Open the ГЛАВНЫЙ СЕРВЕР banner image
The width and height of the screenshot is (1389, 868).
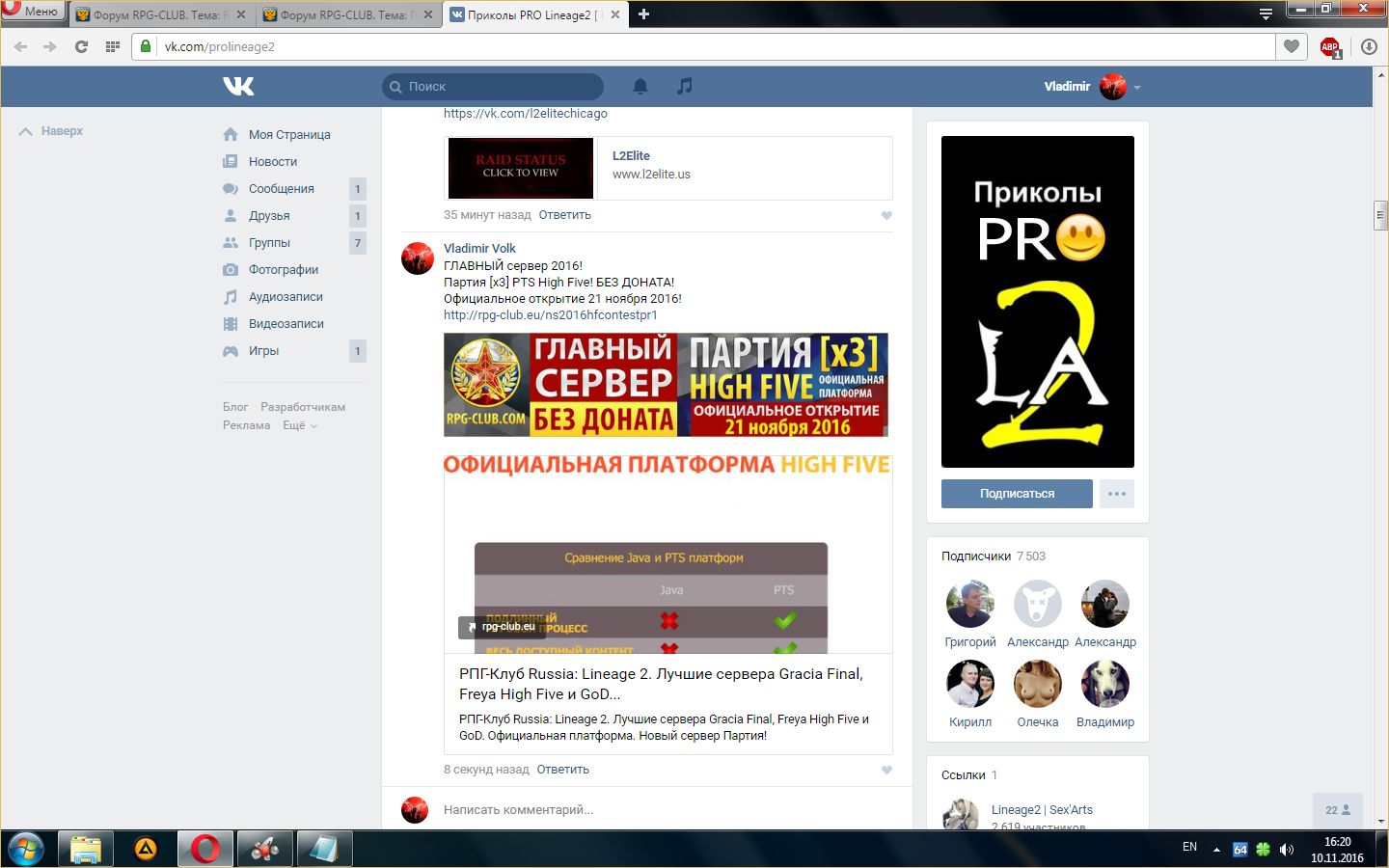(x=666, y=385)
